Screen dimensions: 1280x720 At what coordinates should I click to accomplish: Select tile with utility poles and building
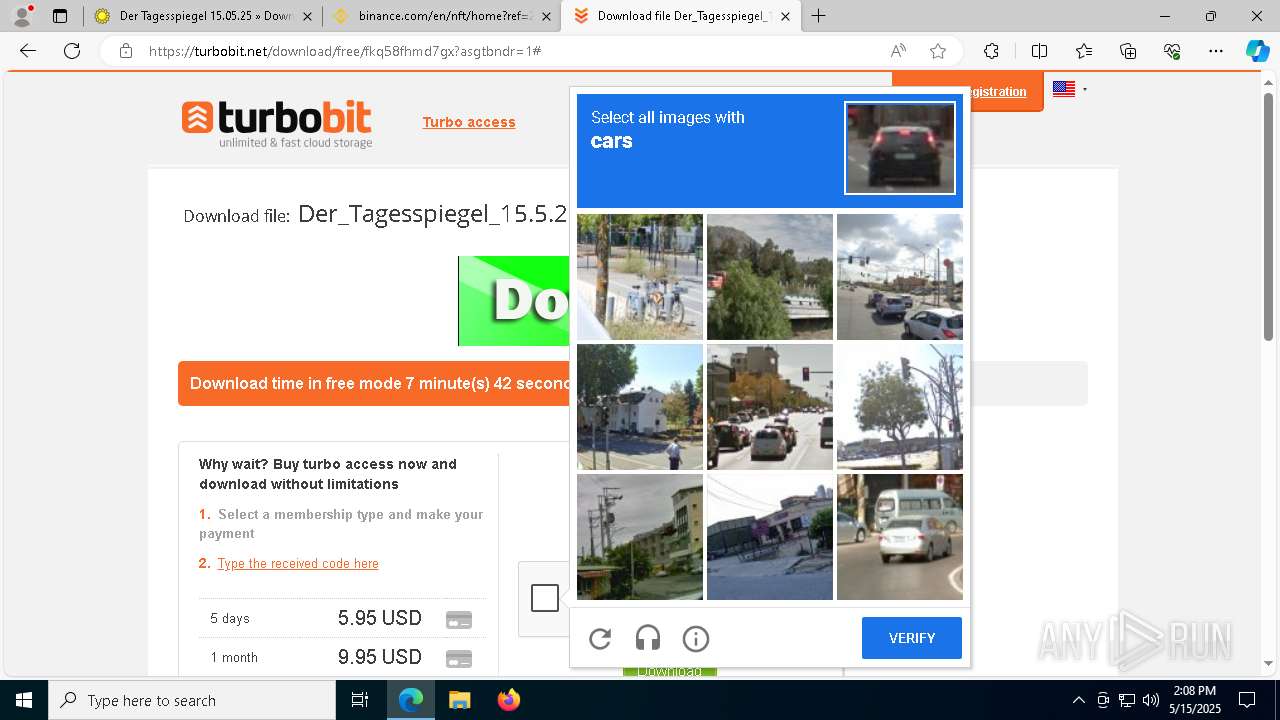click(640, 537)
